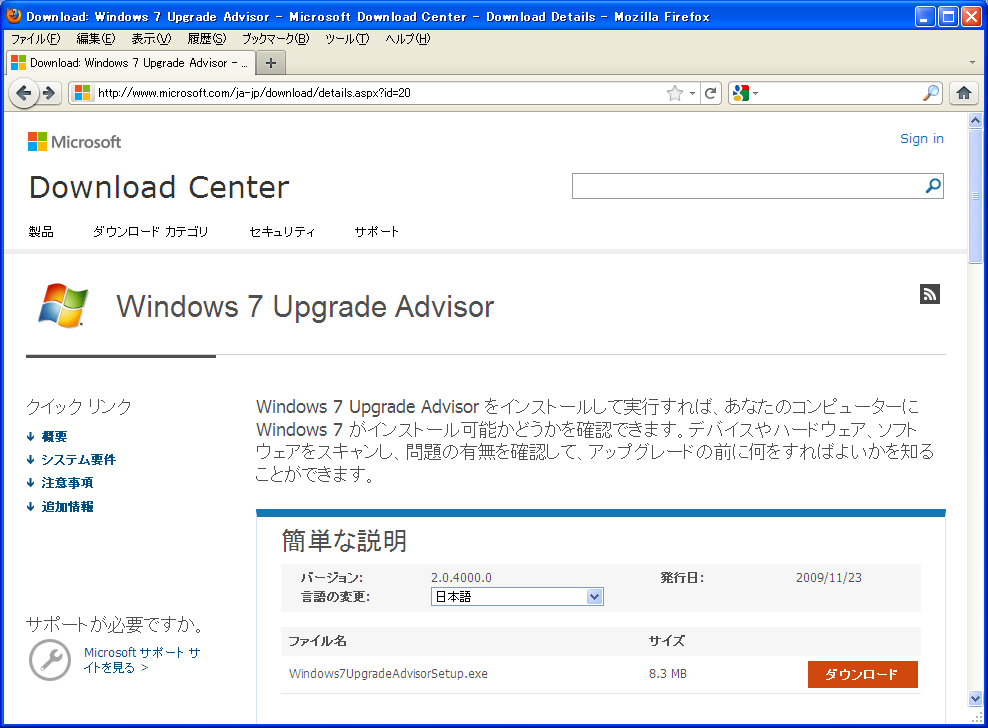Click the release date 2009/11/23
The image size is (988, 728).
coord(829,577)
